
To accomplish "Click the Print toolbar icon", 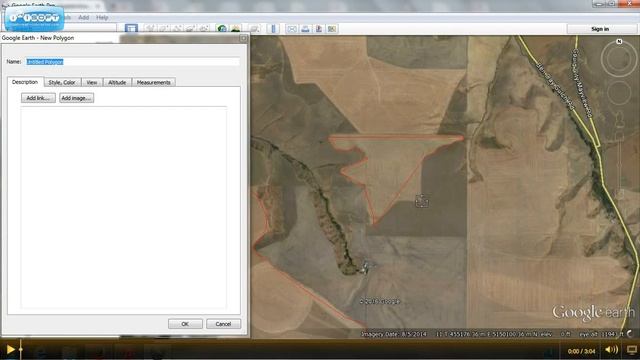I will [x=305, y=29].
